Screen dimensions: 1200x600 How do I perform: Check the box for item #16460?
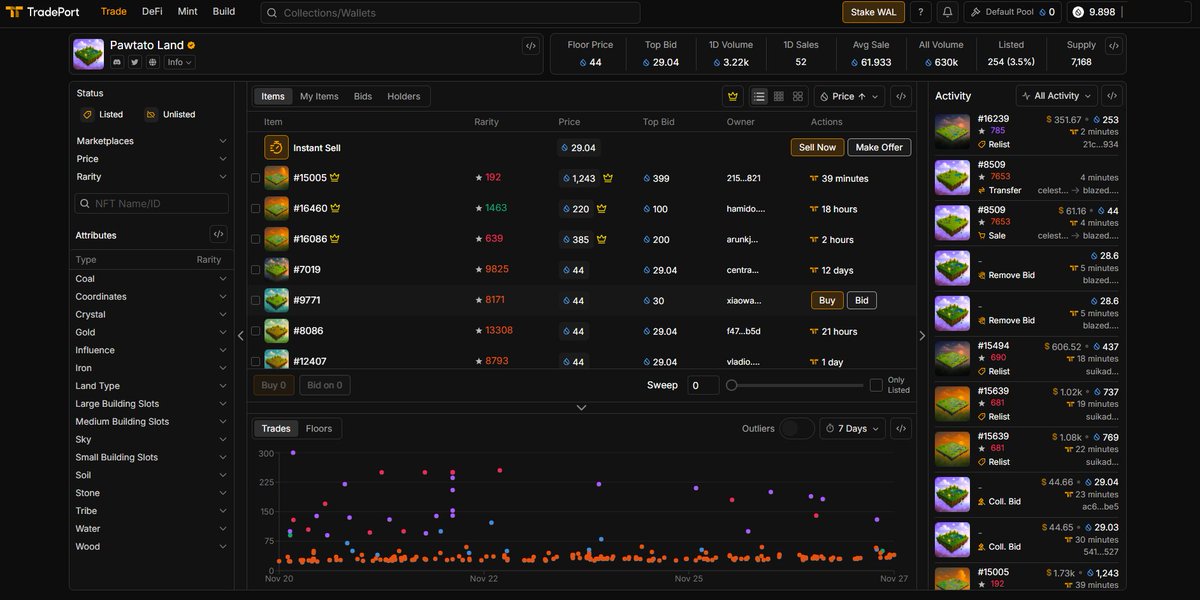[x=256, y=208]
